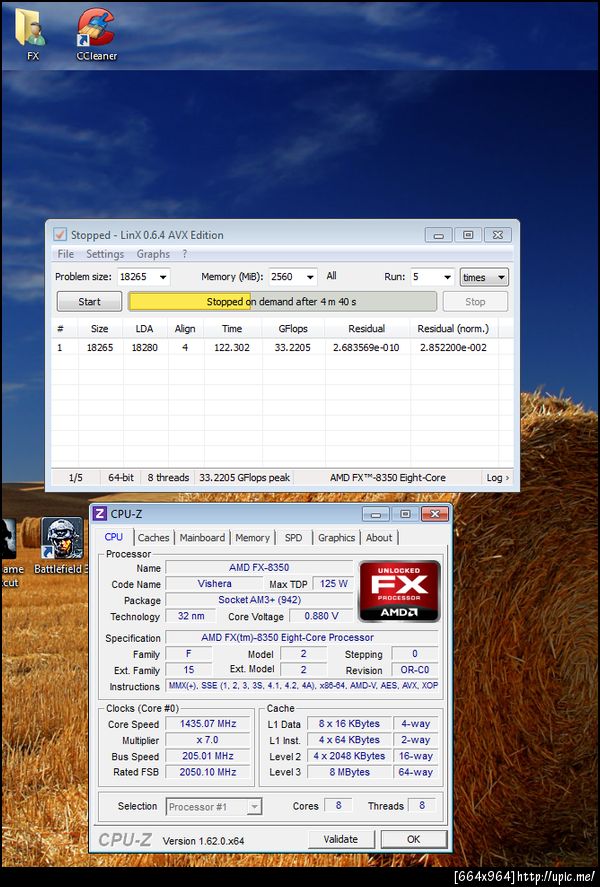Click Name field 'AMD FX-8350'

tap(259, 567)
